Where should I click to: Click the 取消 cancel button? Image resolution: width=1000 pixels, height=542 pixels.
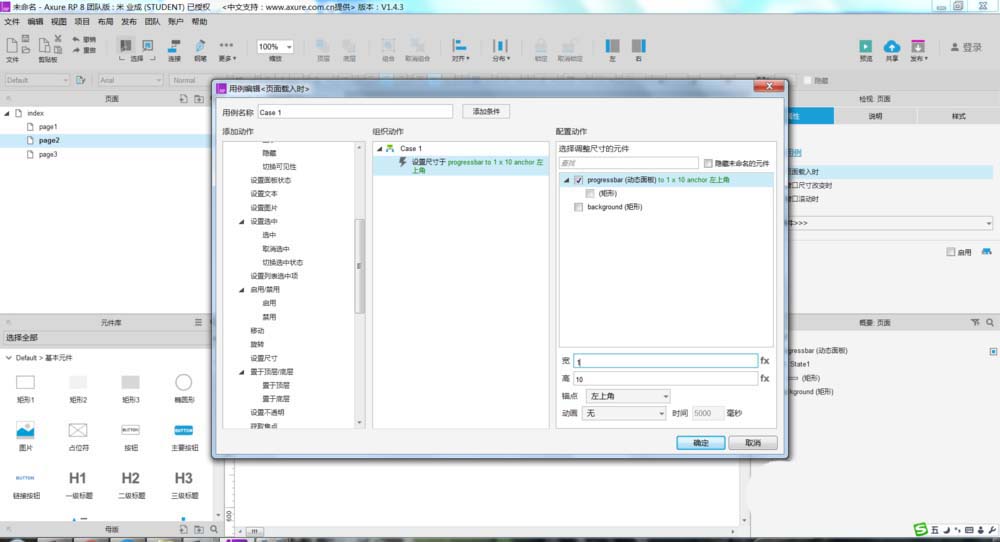point(753,443)
